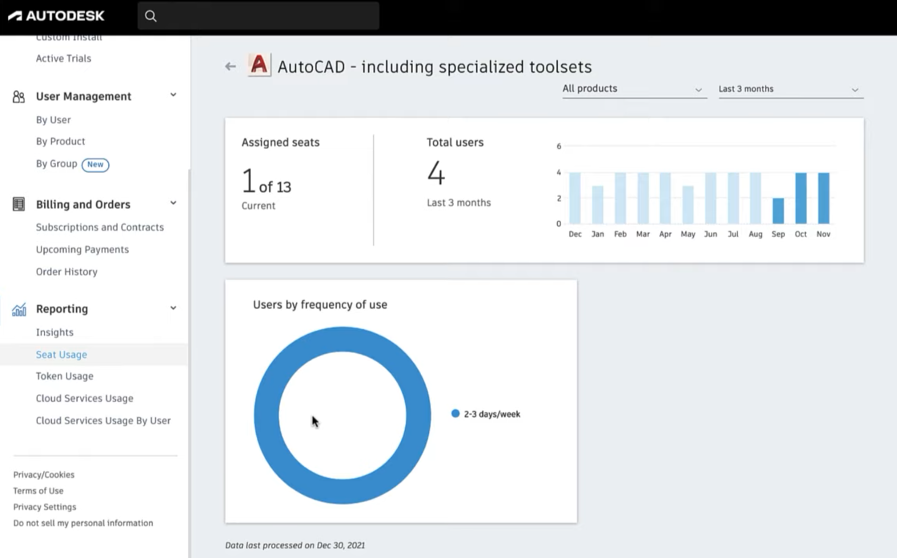The width and height of the screenshot is (897, 558).
Task: Click the User Management people icon
Action: [19, 97]
